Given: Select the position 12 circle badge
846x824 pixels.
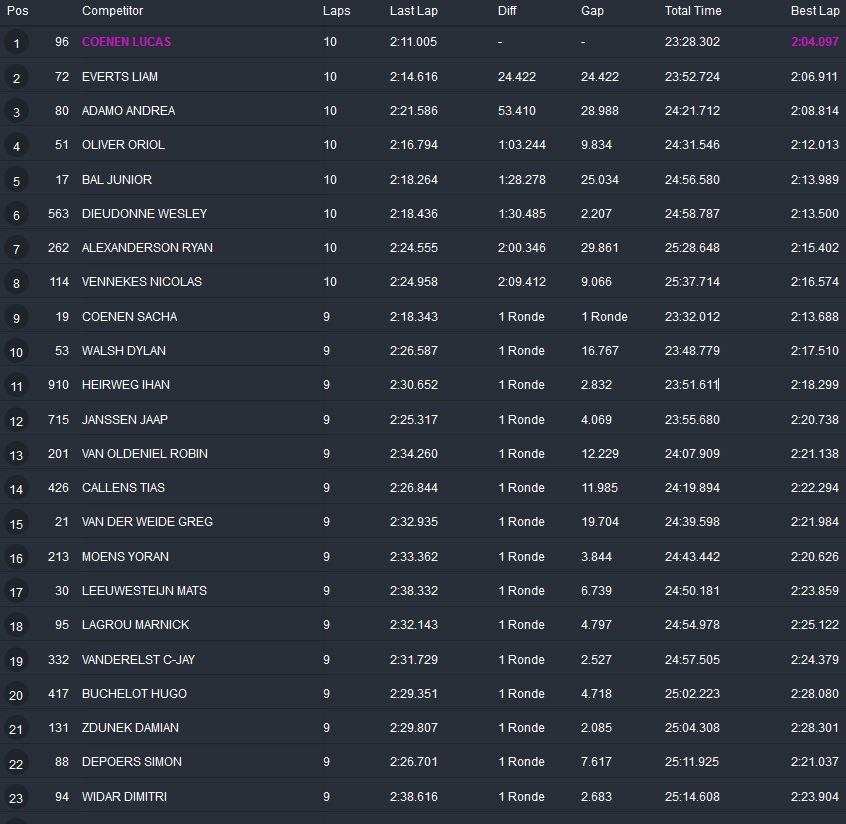Looking at the screenshot, I should tap(16, 421).
